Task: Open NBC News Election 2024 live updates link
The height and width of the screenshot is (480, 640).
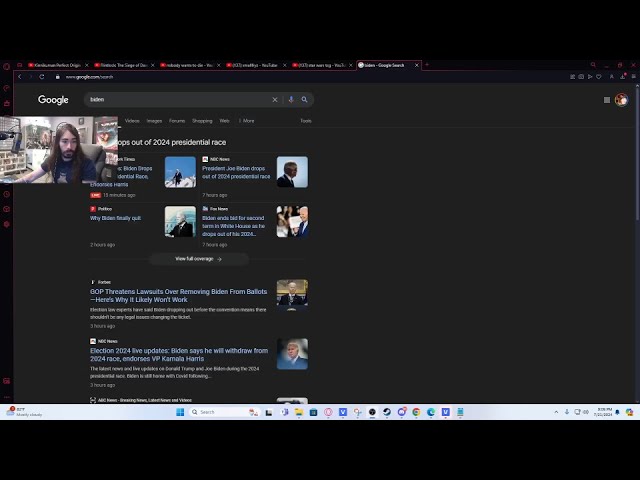Action: click(x=178, y=354)
